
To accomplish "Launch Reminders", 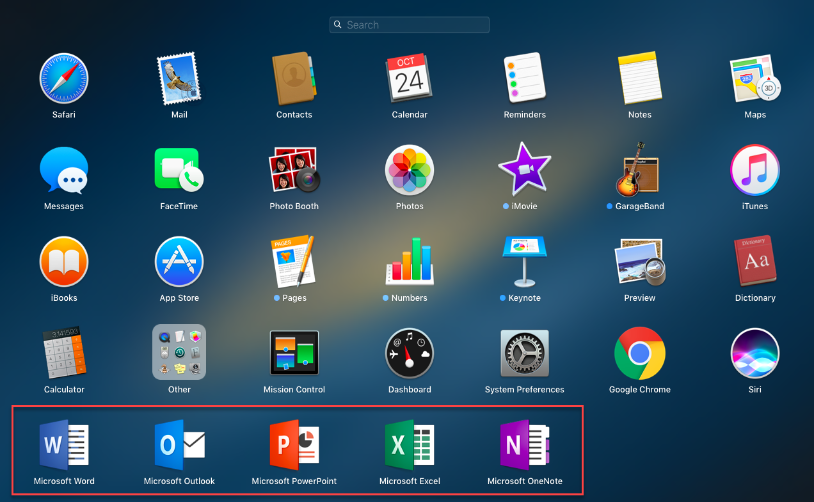I will pyautogui.click(x=524, y=78).
